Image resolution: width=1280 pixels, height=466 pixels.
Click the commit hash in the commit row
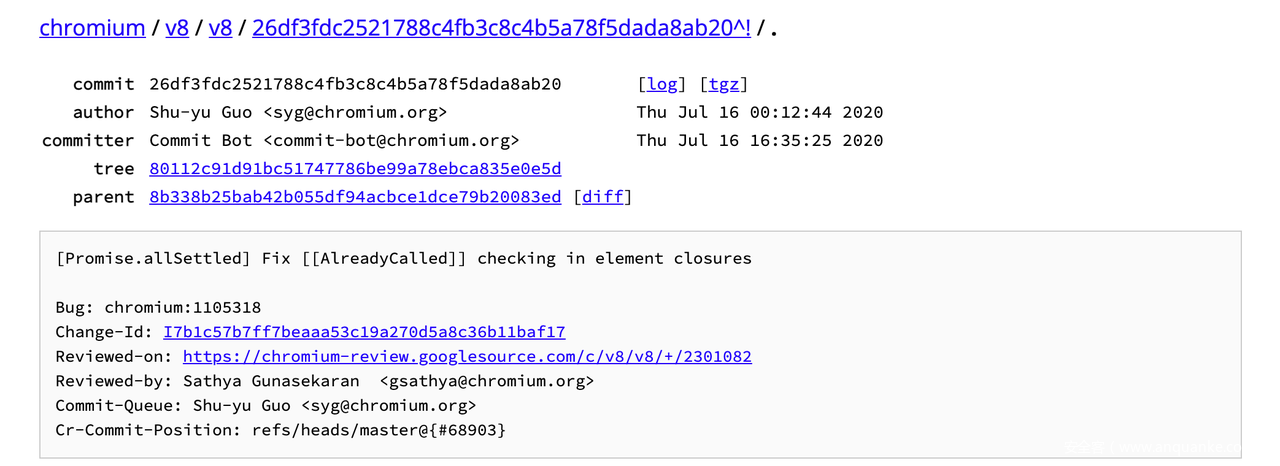click(x=355, y=84)
